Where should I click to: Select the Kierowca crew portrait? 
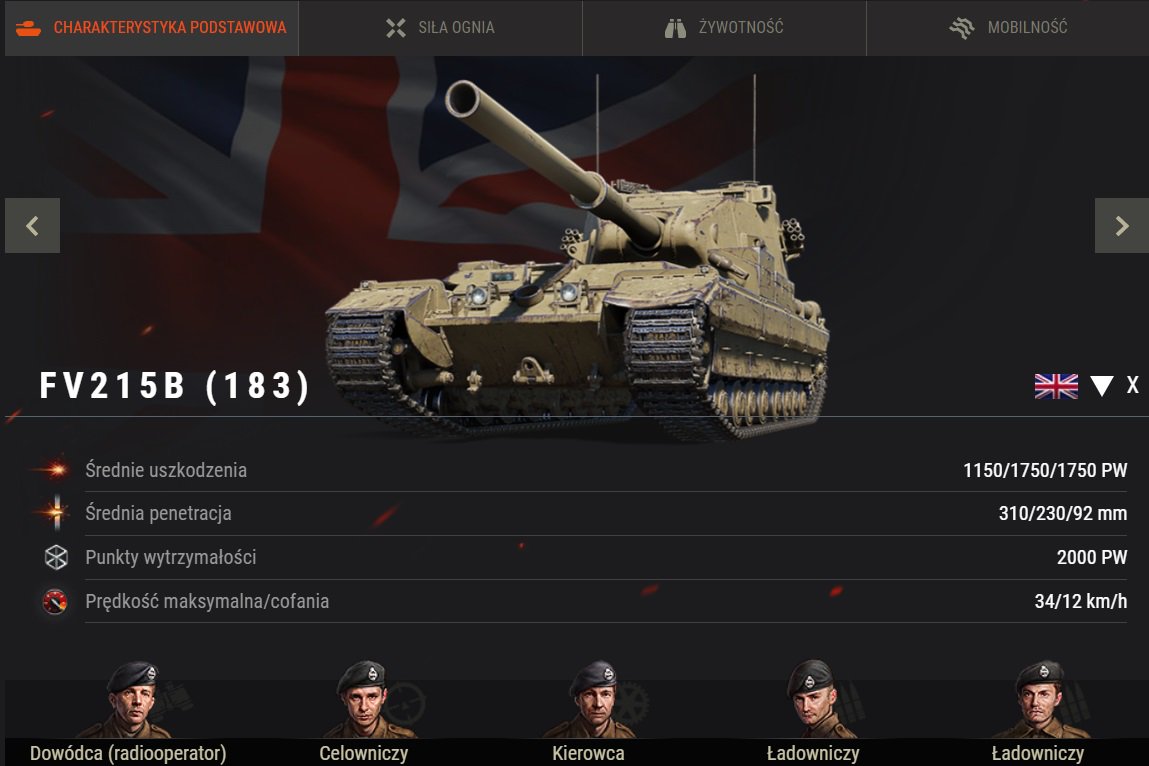[x=595, y=700]
